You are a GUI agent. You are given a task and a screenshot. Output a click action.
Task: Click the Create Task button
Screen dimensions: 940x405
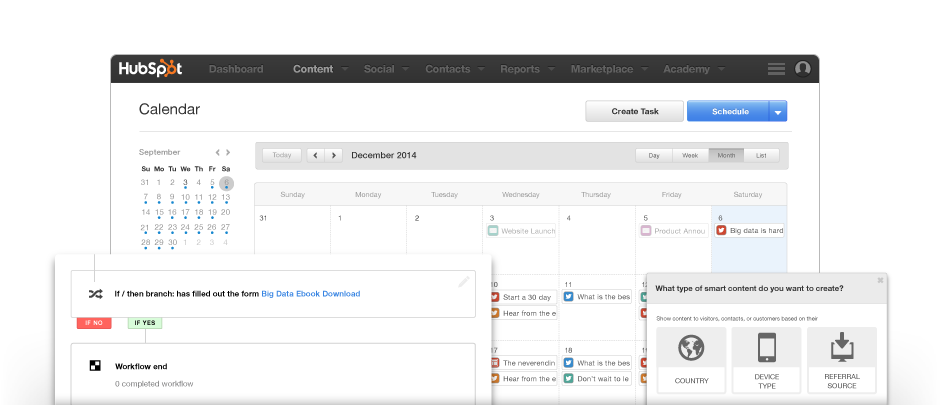634,112
